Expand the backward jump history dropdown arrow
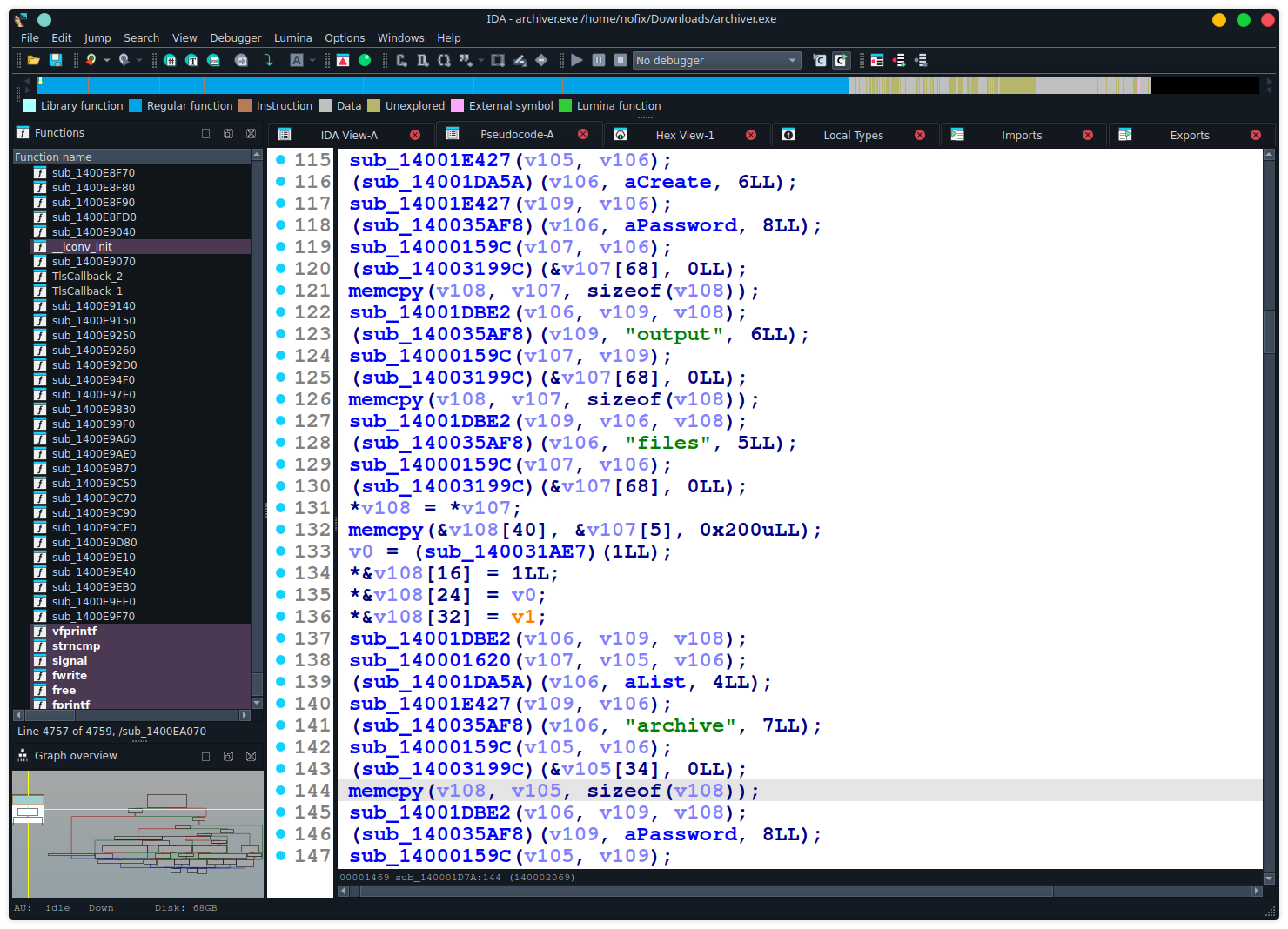 click(x=107, y=60)
